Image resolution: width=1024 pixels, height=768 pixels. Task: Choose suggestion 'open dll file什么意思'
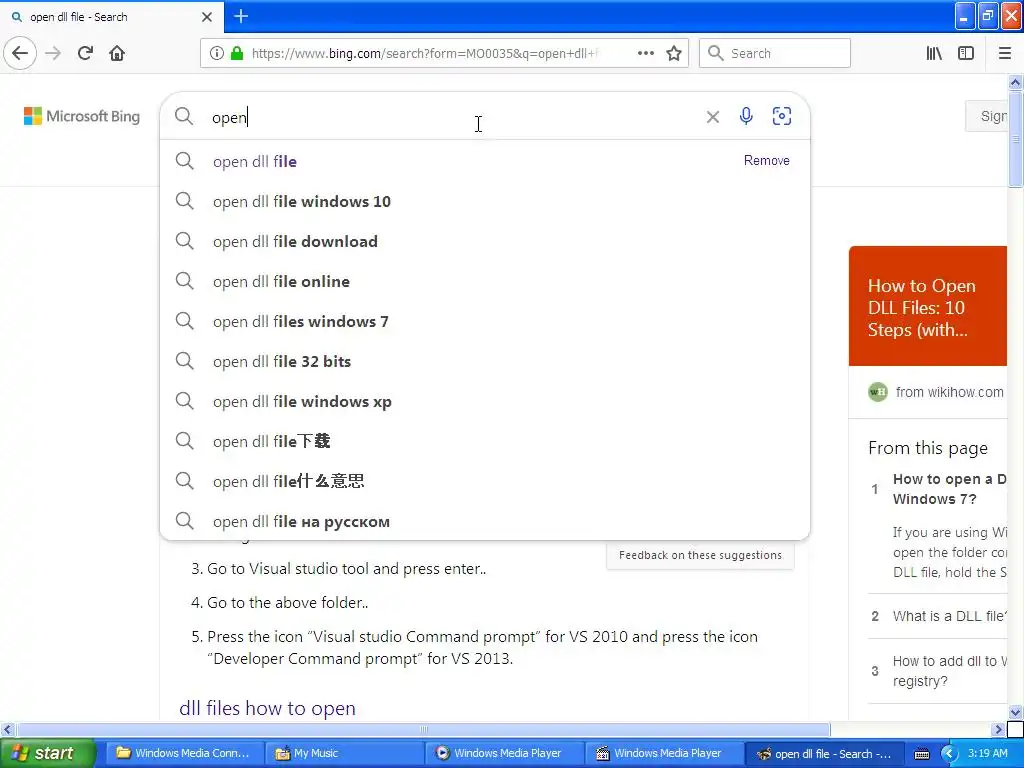[485, 481]
